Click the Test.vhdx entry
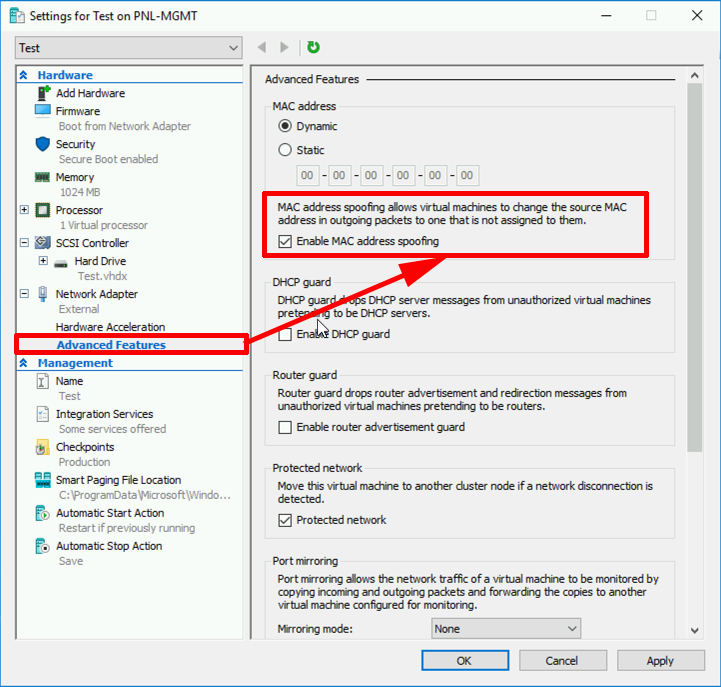 pyautogui.click(x=103, y=276)
